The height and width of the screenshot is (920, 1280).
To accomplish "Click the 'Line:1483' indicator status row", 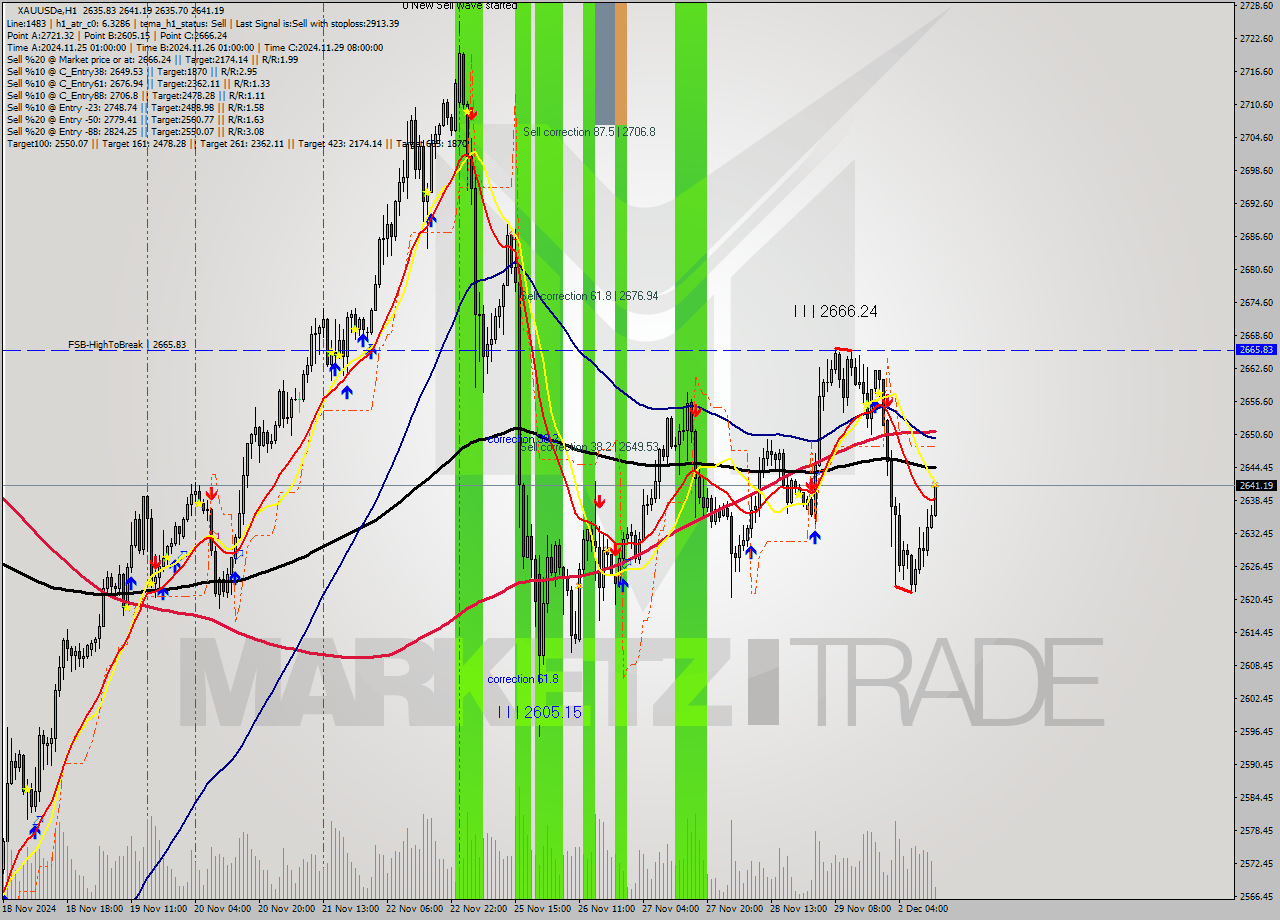I will click(x=203, y=23).
